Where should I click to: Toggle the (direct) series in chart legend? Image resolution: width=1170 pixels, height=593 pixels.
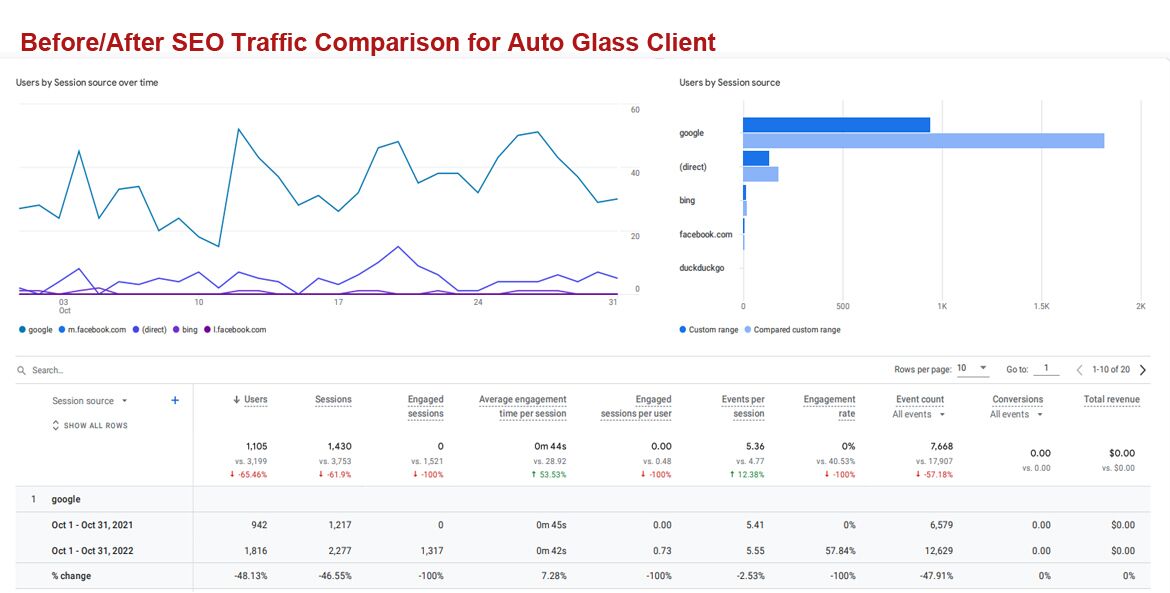pos(136,329)
